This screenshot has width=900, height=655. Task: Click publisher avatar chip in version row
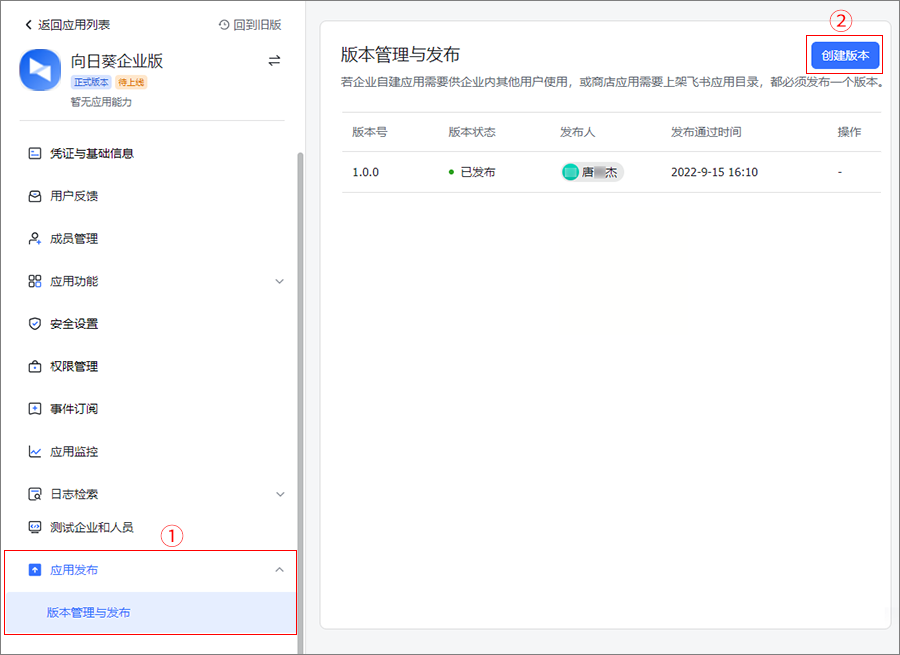coord(592,172)
